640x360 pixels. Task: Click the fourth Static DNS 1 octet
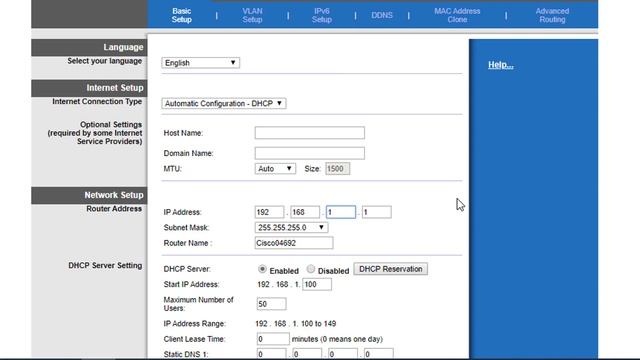379,354
